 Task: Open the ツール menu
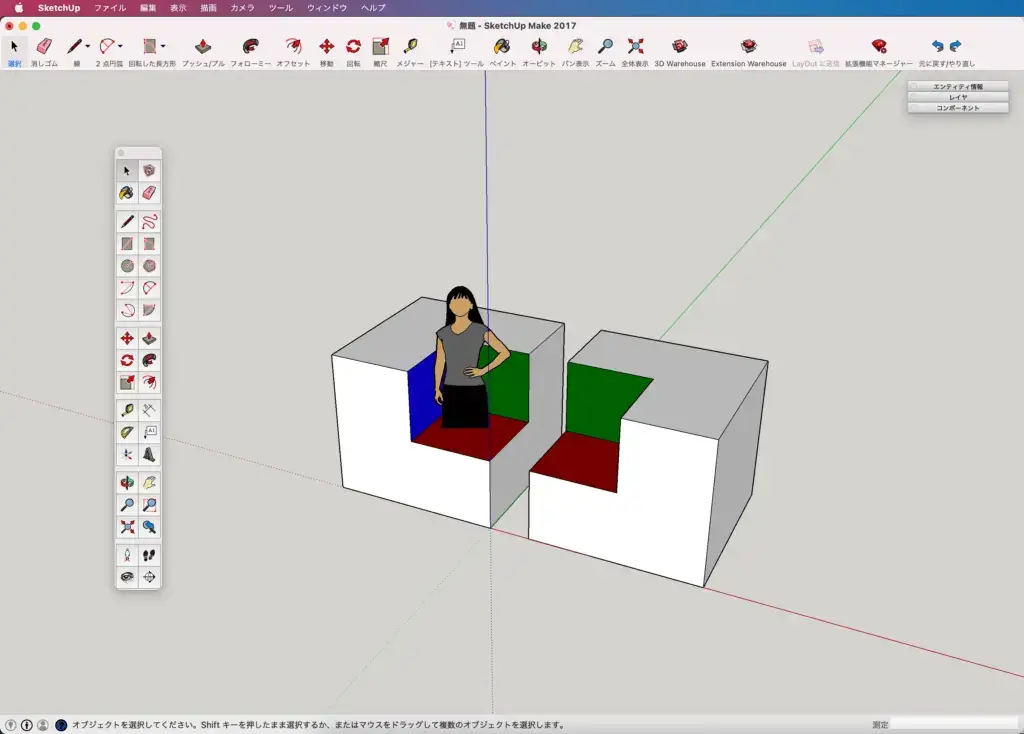pos(281,8)
